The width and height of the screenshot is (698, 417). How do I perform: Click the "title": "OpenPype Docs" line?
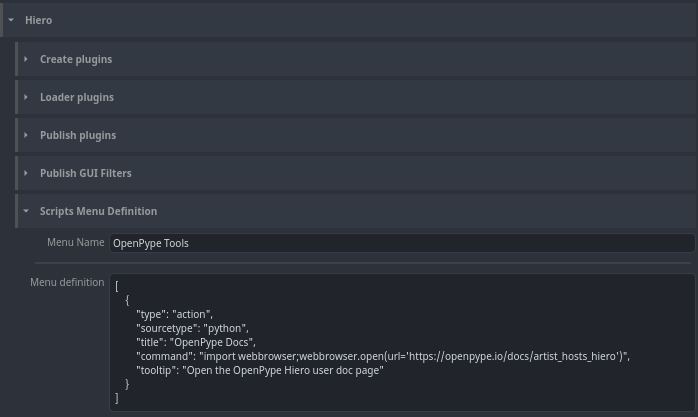click(196, 342)
